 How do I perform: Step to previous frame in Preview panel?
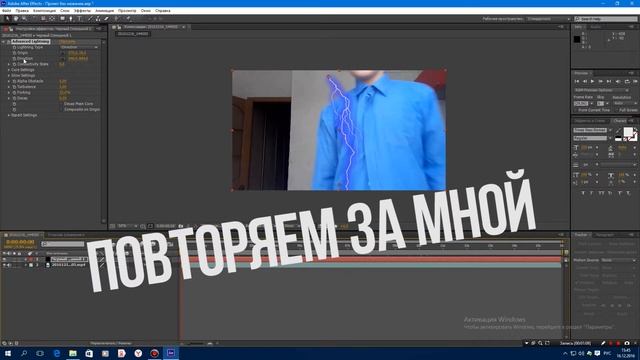click(x=584, y=82)
